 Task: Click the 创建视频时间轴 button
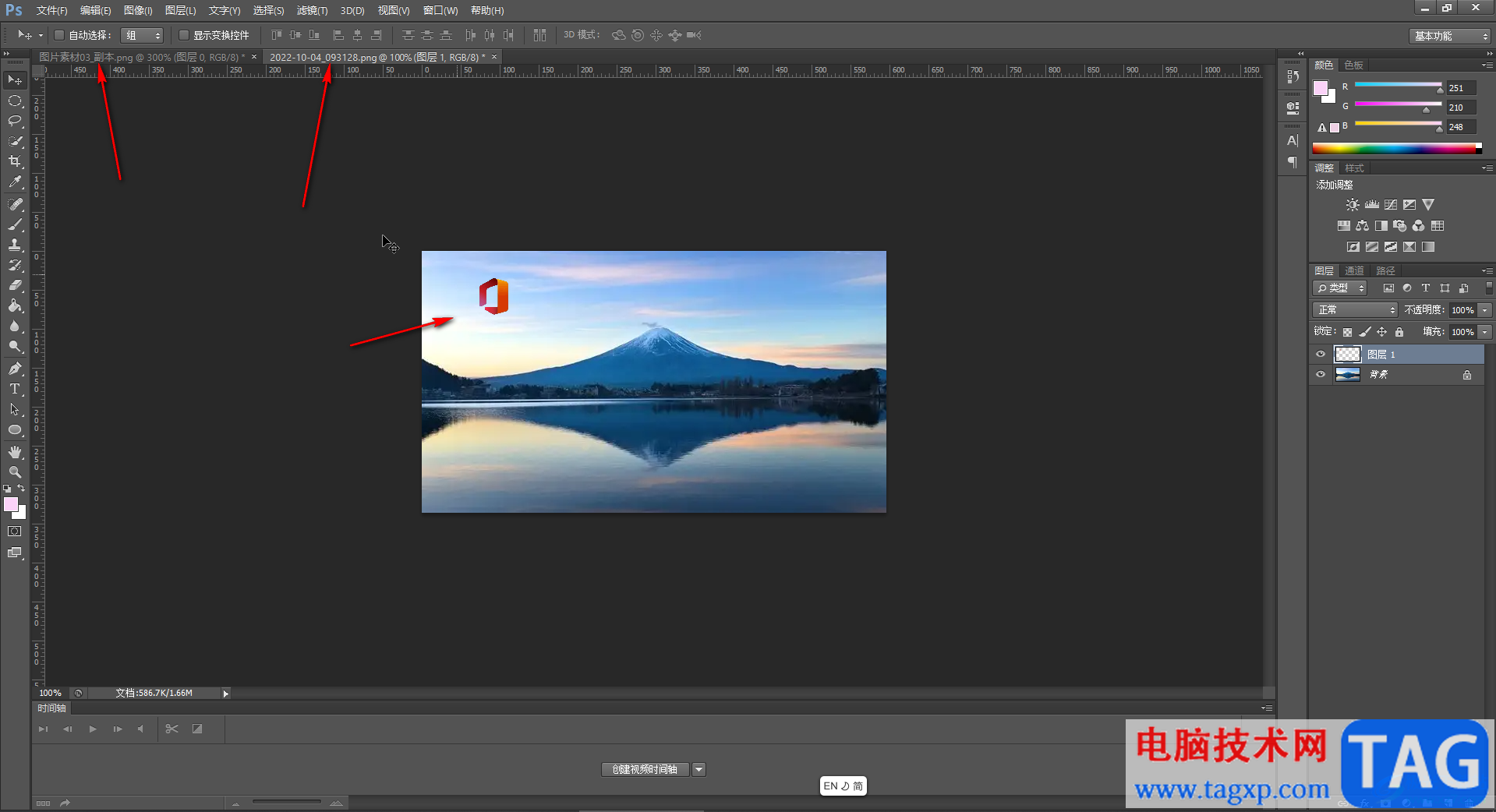click(645, 769)
